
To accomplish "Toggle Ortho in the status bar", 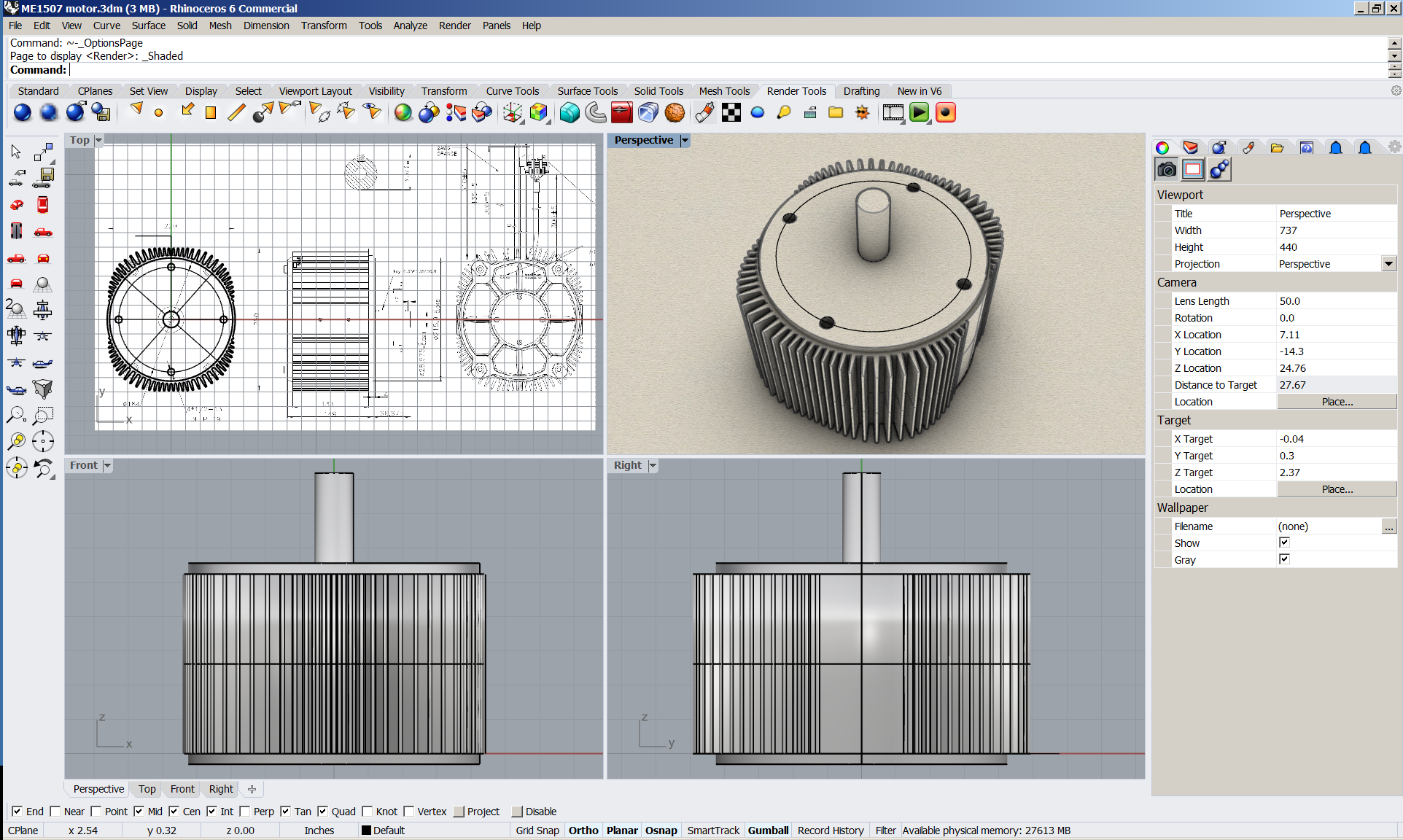I will point(583,831).
